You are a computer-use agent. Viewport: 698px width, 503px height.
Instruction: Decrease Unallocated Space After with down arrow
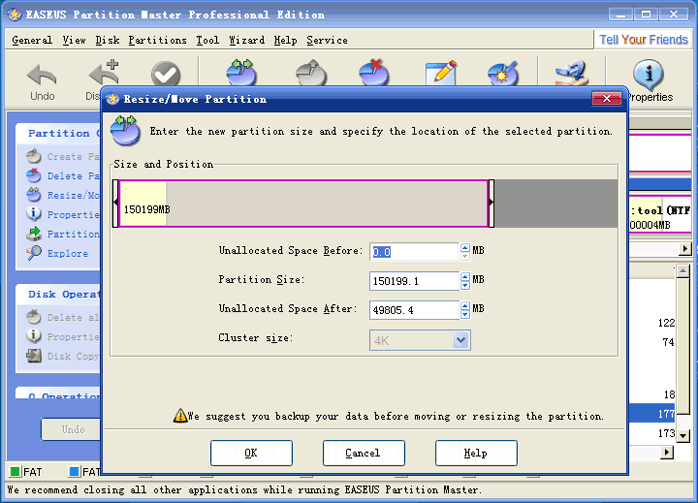pos(465,314)
